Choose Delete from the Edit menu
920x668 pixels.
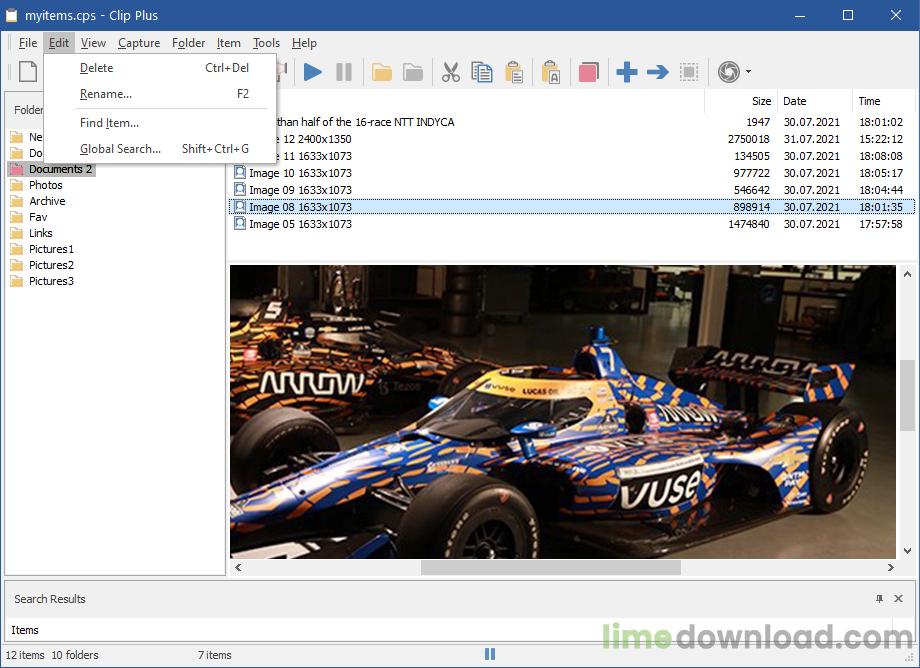click(x=160, y=68)
